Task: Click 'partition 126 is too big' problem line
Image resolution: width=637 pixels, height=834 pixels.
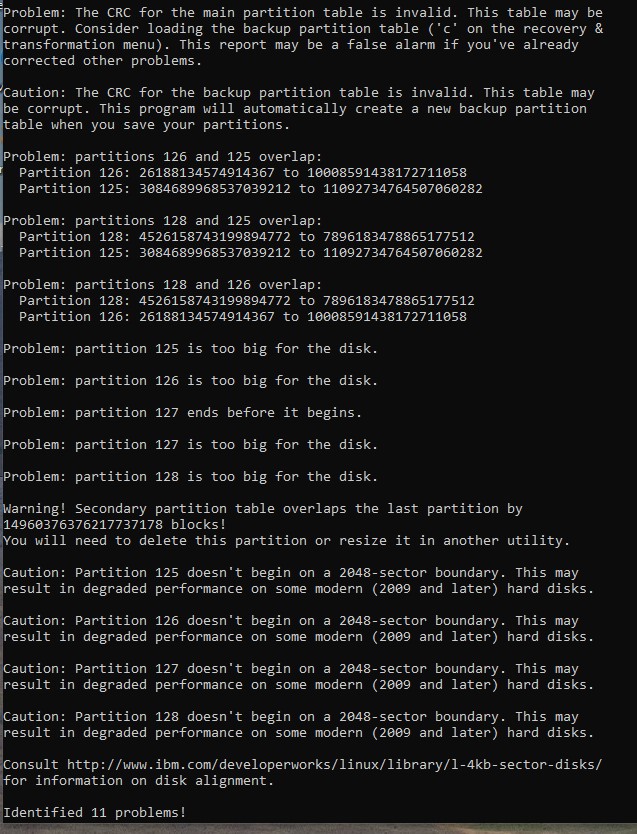Action: click(190, 381)
